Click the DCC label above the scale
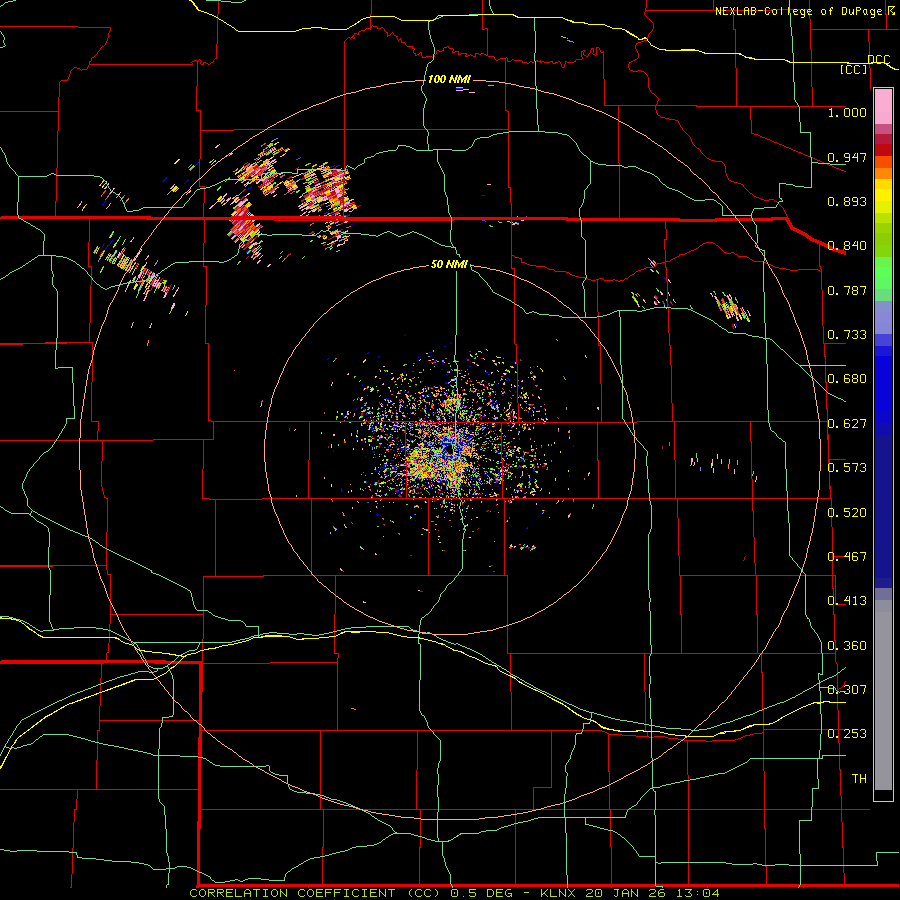The image size is (900, 900). coord(879,59)
